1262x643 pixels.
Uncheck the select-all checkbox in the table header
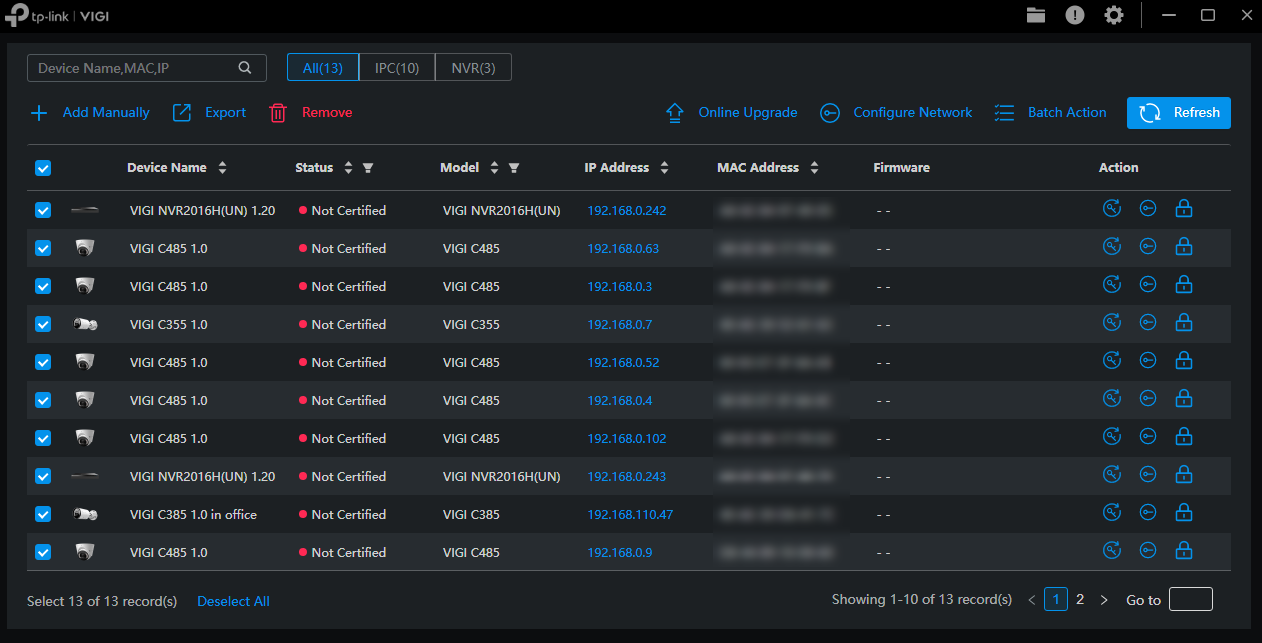pos(43,167)
